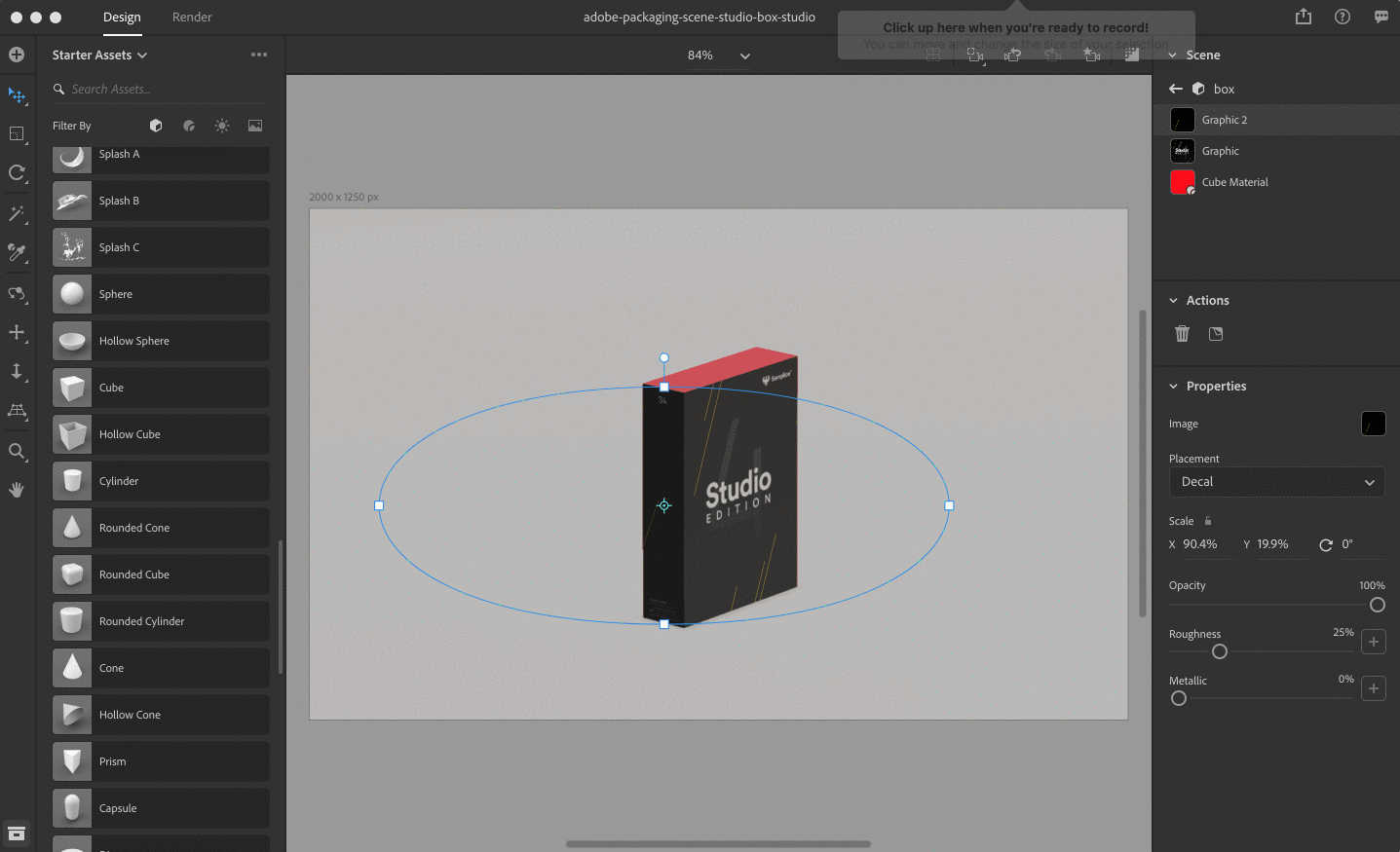The width and height of the screenshot is (1400, 852).
Task: Click the Splash B asset thumbnail
Action: [x=72, y=201]
